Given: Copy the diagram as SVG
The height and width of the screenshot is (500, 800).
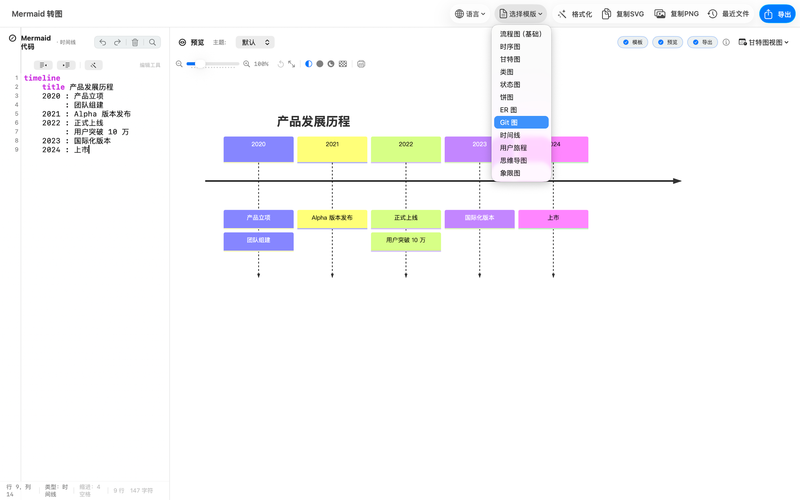Looking at the screenshot, I should (x=623, y=14).
